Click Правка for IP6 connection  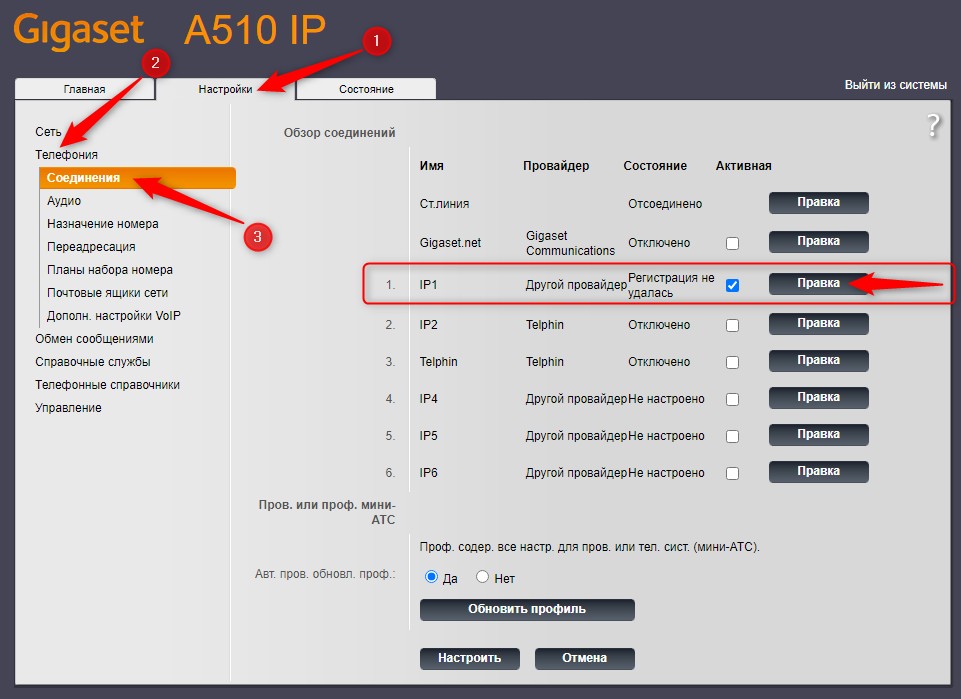pos(819,472)
